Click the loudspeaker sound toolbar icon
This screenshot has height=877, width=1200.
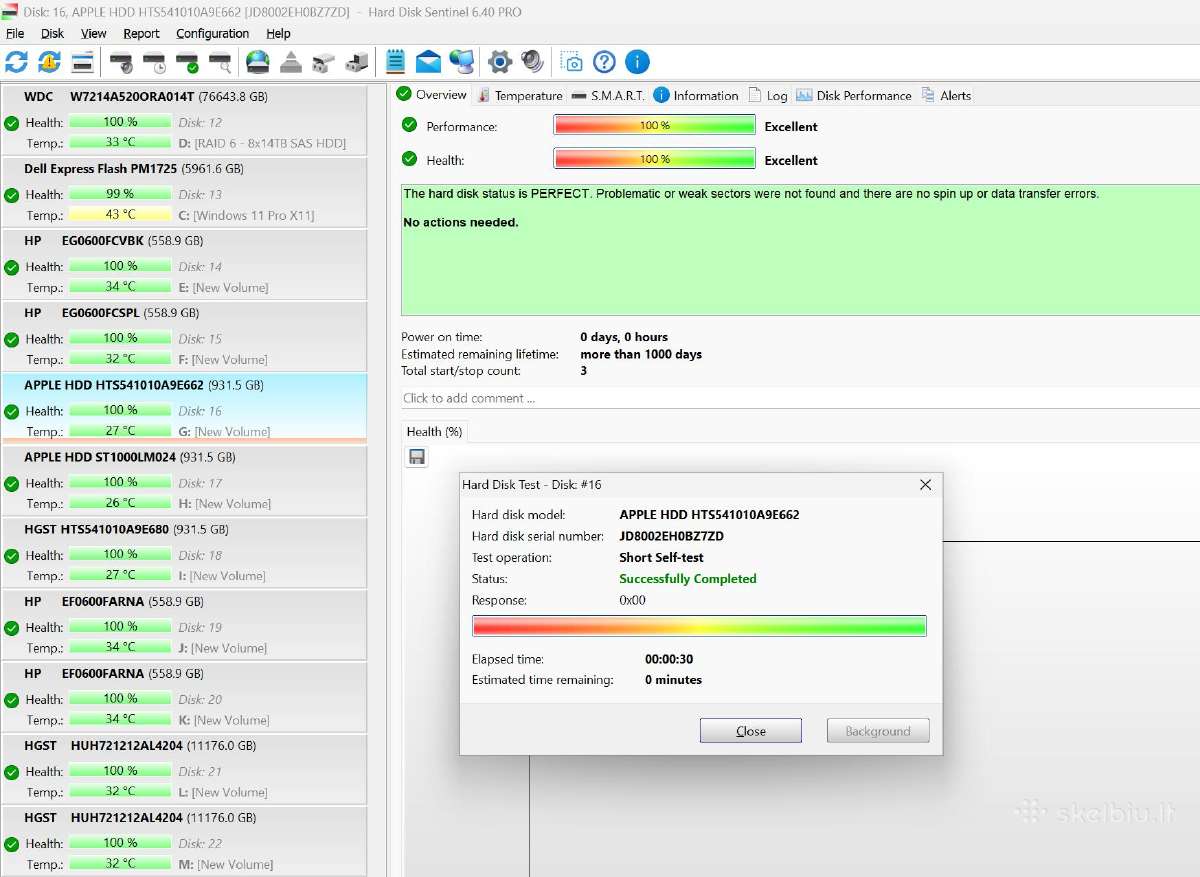pyautogui.click(x=533, y=62)
